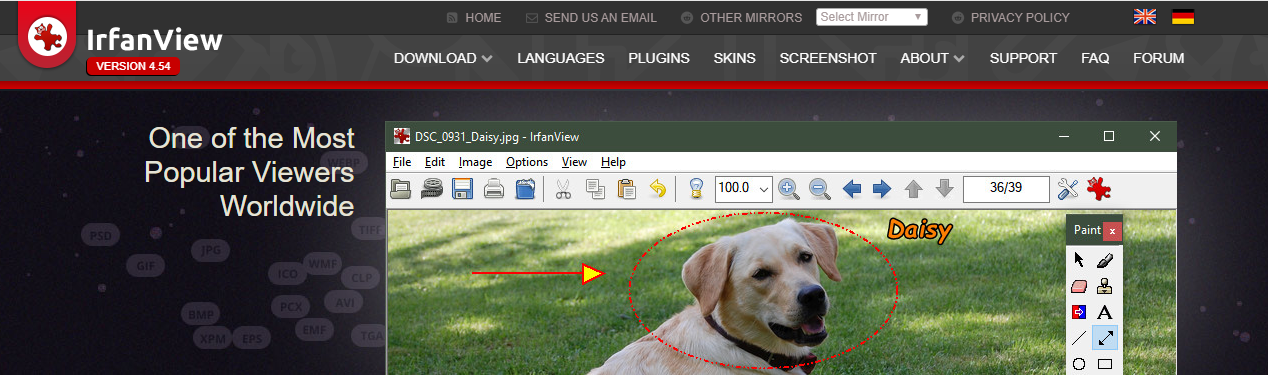Click the Print icon in toolbar
Viewport: 1268px width, 380px height.
click(494, 189)
